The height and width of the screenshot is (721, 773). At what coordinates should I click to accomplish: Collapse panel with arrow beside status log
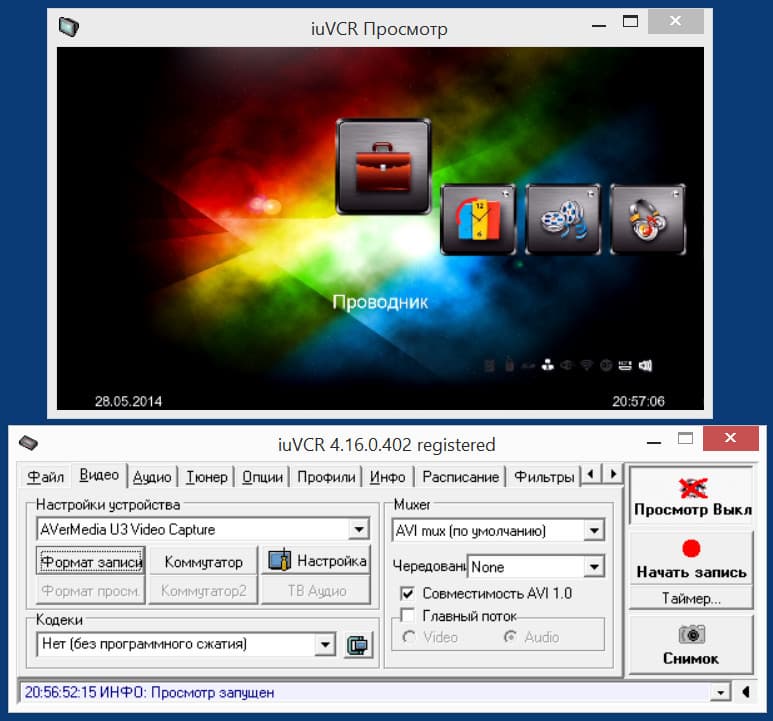[x=746, y=692]
